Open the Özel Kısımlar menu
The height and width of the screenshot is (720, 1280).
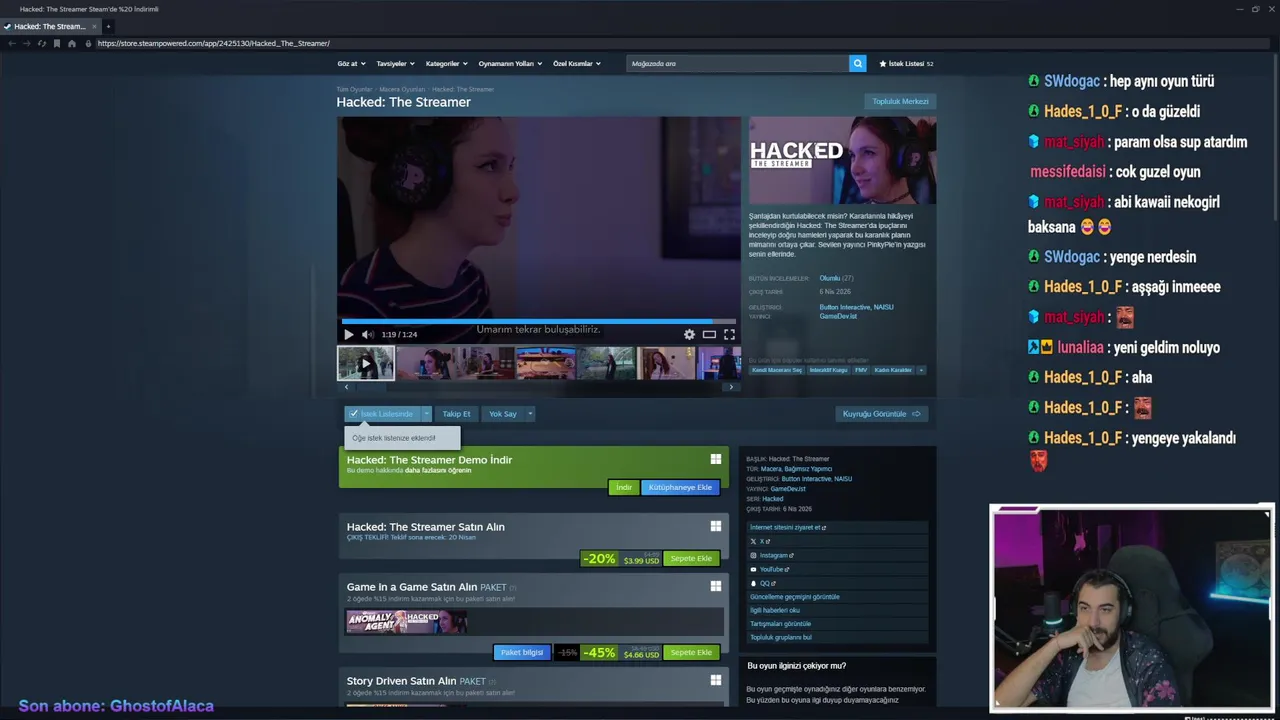(x=577, y=63)
